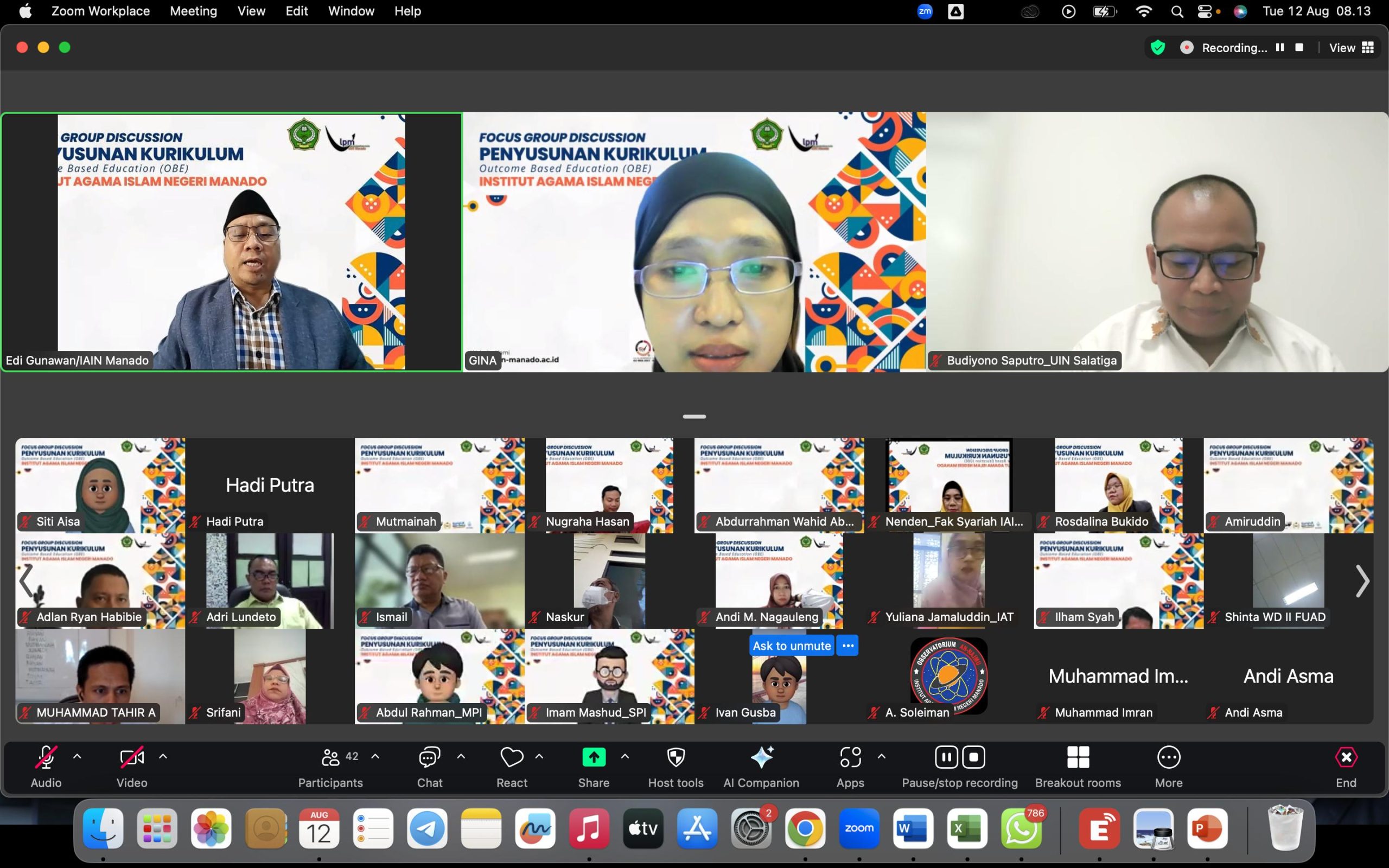The image size is (1389, 868).
Task: Click green encryption shield icon
Action: (x=1158, y=48)
